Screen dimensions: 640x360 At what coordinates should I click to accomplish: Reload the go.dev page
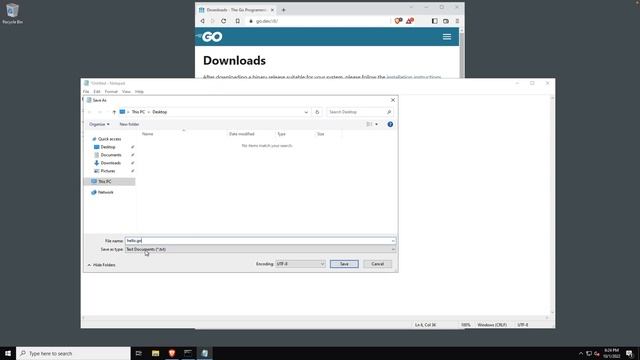pyautogui.click(x=224, y=21)
